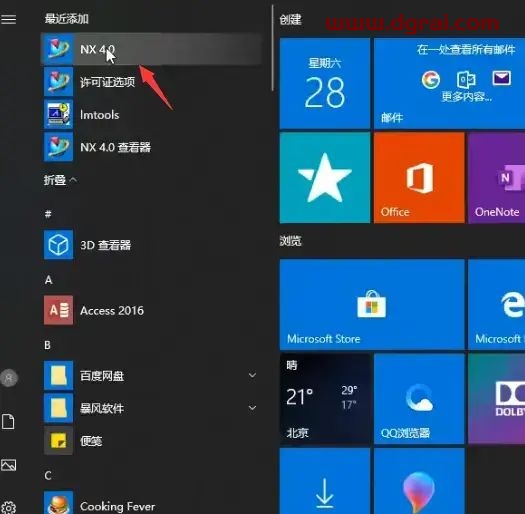
Task: Open the NX 4.0 查看器 icon
Action: click(58, 147)
